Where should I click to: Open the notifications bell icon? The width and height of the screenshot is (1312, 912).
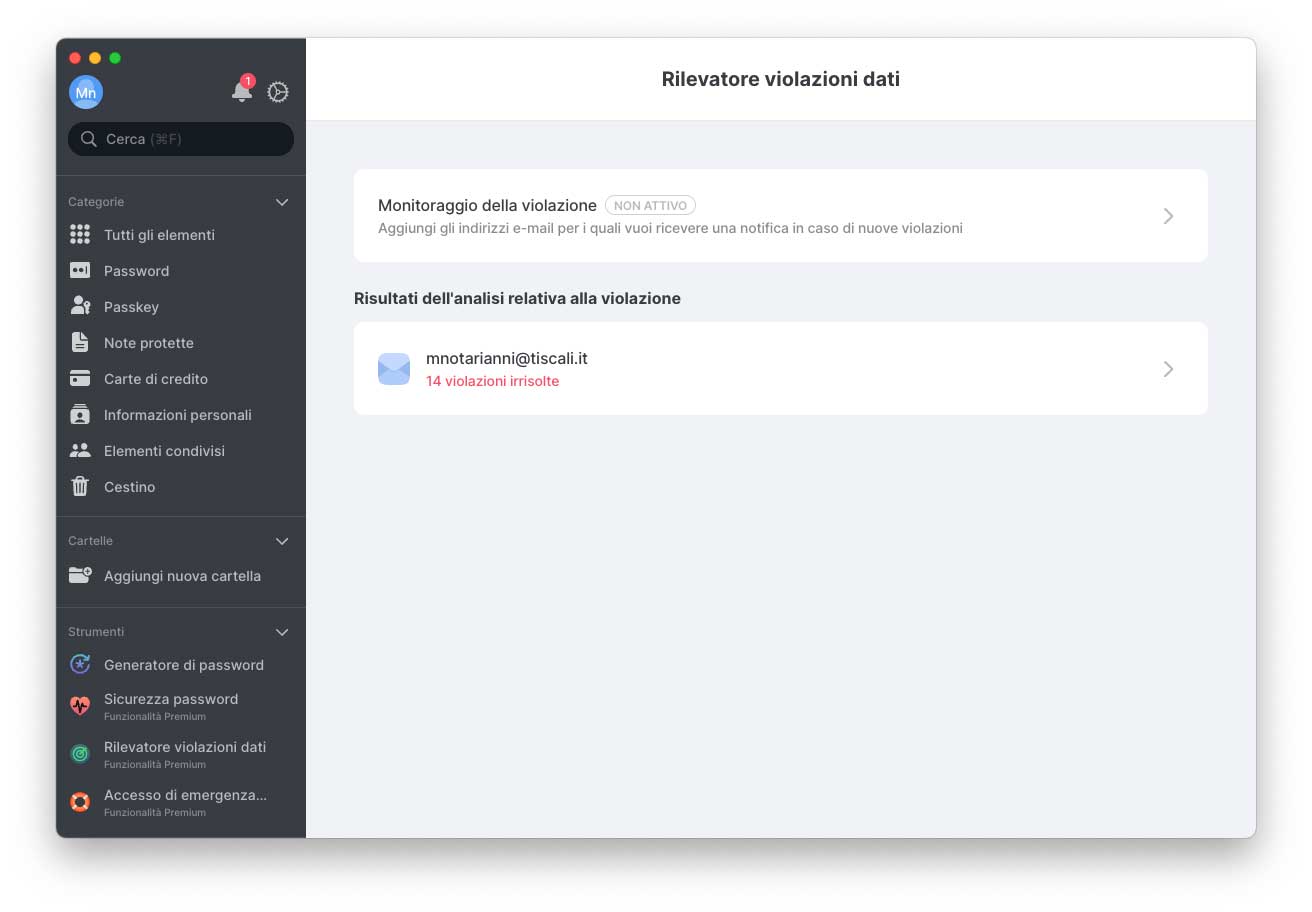click(x=241, y=92)
